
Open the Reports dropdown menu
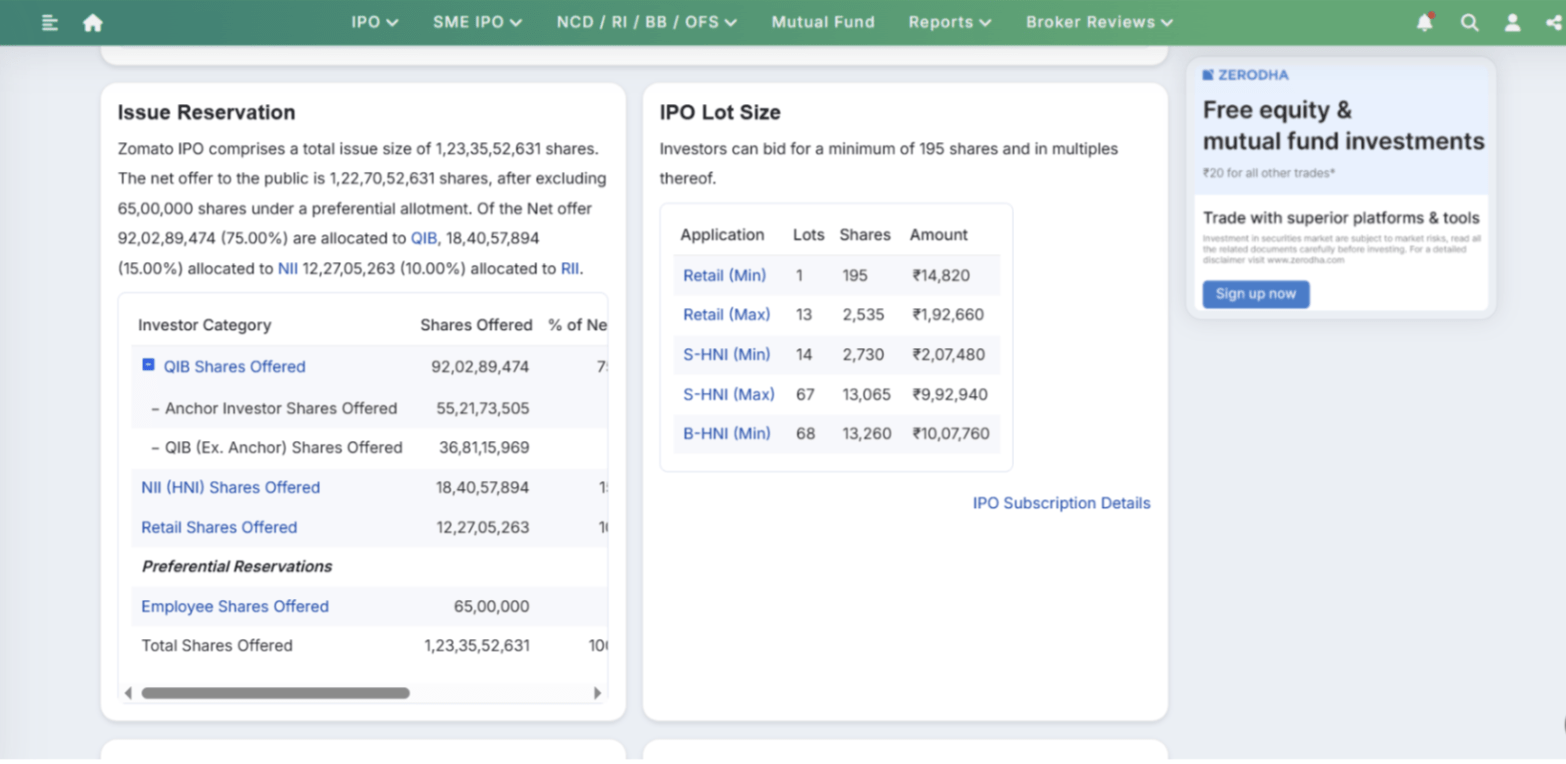click(950, 22)
